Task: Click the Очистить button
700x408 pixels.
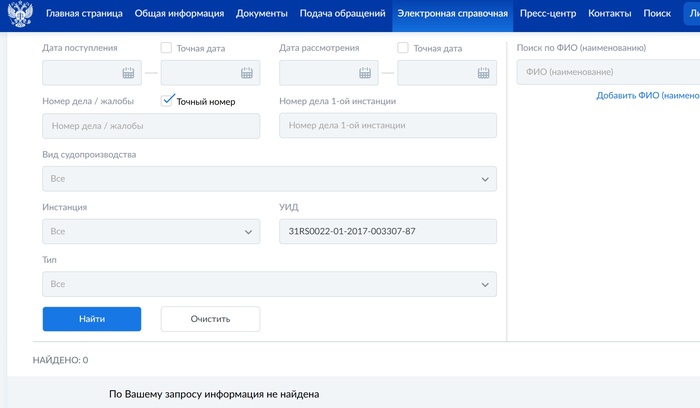Action: click(x=210, y=319)
